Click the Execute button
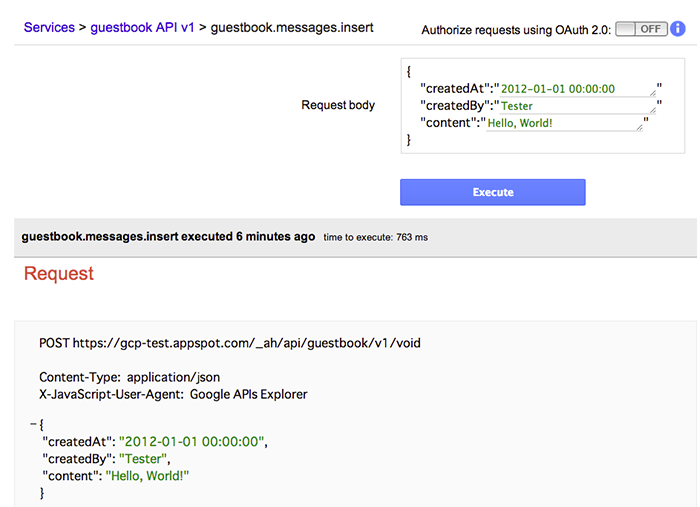The width and height of the screenshot is (700, 507). (492, 192)
